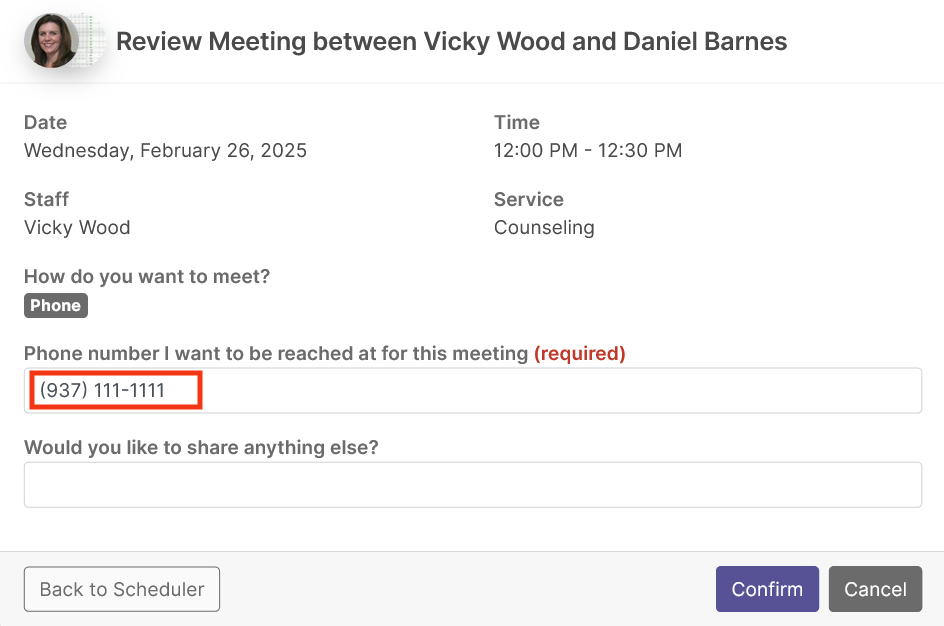
Task: Click the 12:00 PM - 12:30 PM time value
Action: 588,150
